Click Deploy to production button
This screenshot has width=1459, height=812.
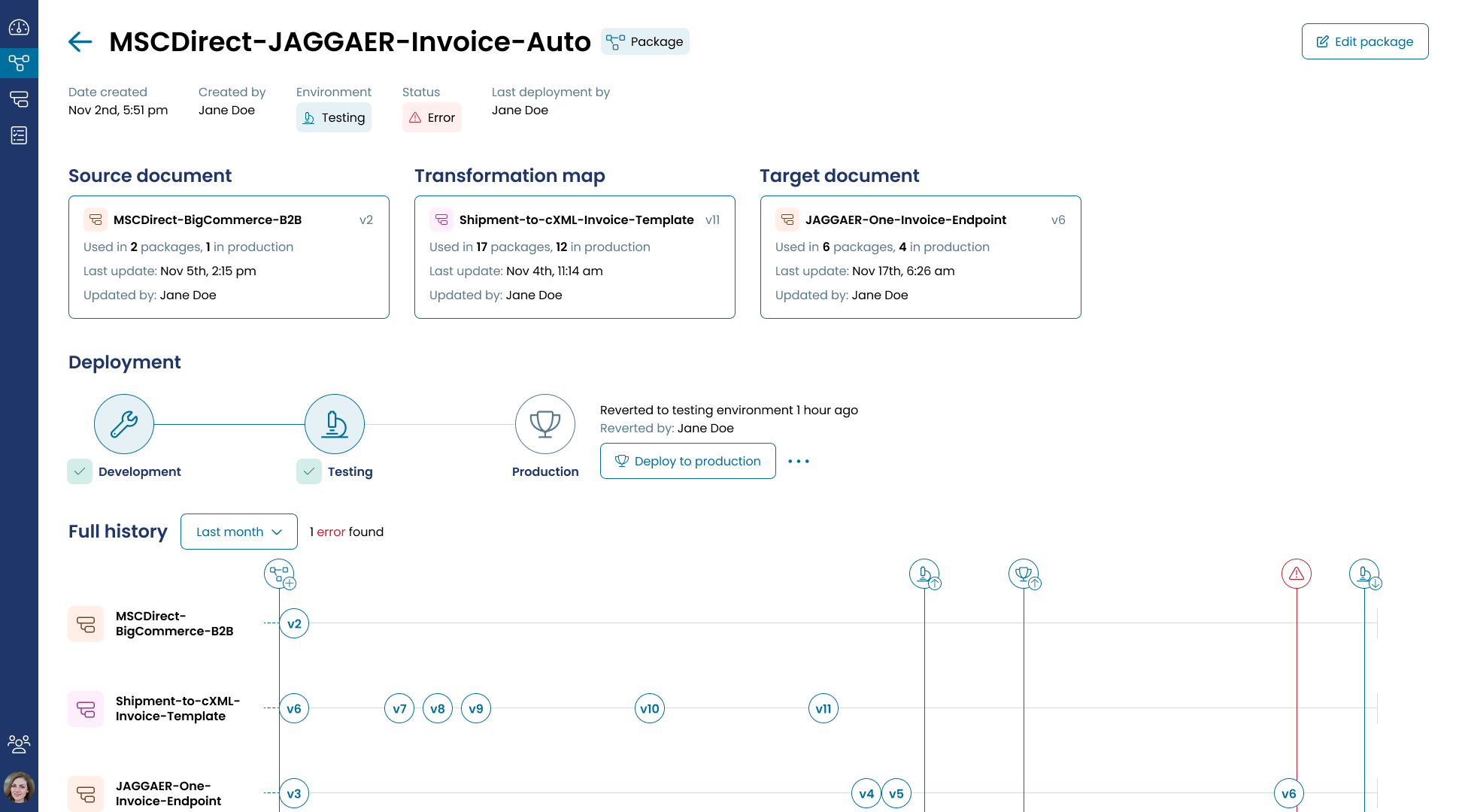[688, 461]
